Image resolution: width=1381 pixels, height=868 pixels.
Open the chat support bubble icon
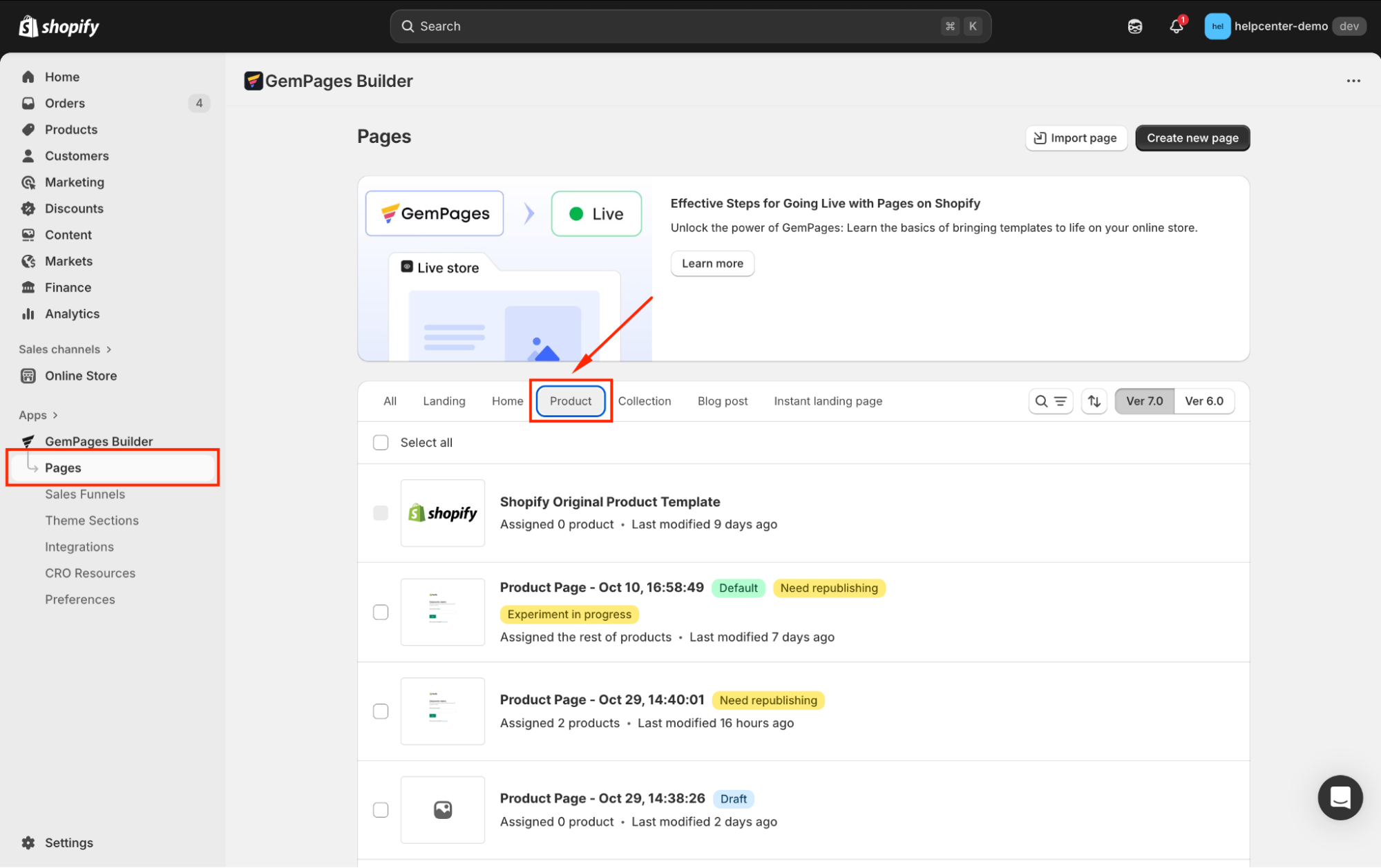pos(1340,797)
